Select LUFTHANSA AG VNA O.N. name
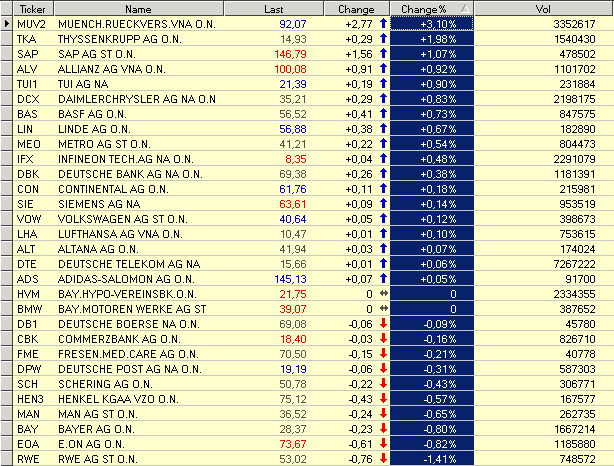This screenshot has width=614, height=466. click(x=120, y=234)
